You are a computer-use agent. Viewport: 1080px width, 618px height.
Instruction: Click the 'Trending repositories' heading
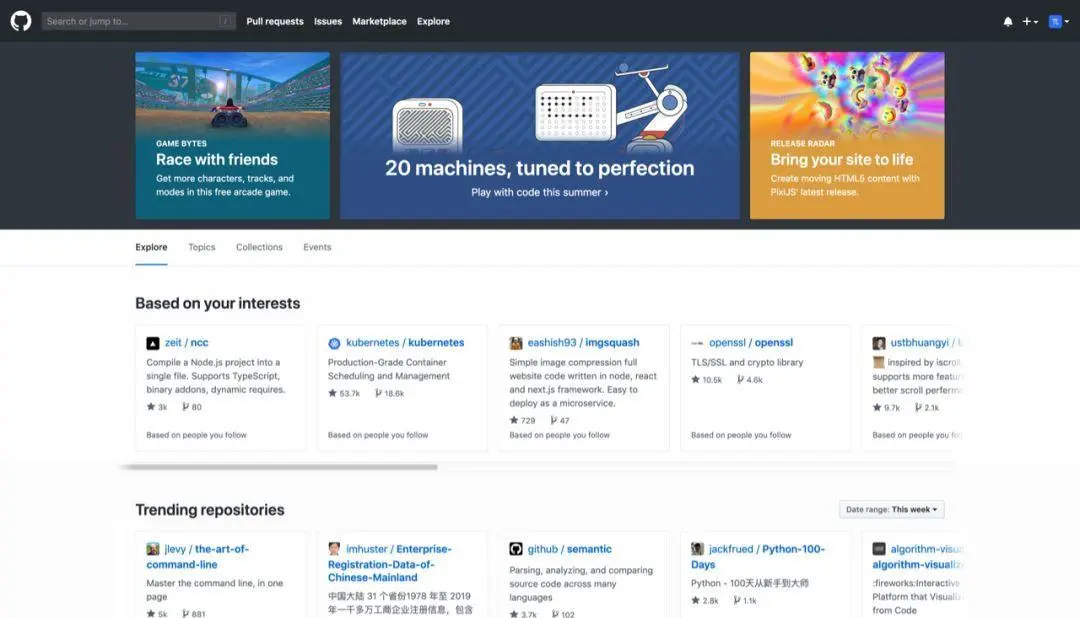[x=210, y=510]
